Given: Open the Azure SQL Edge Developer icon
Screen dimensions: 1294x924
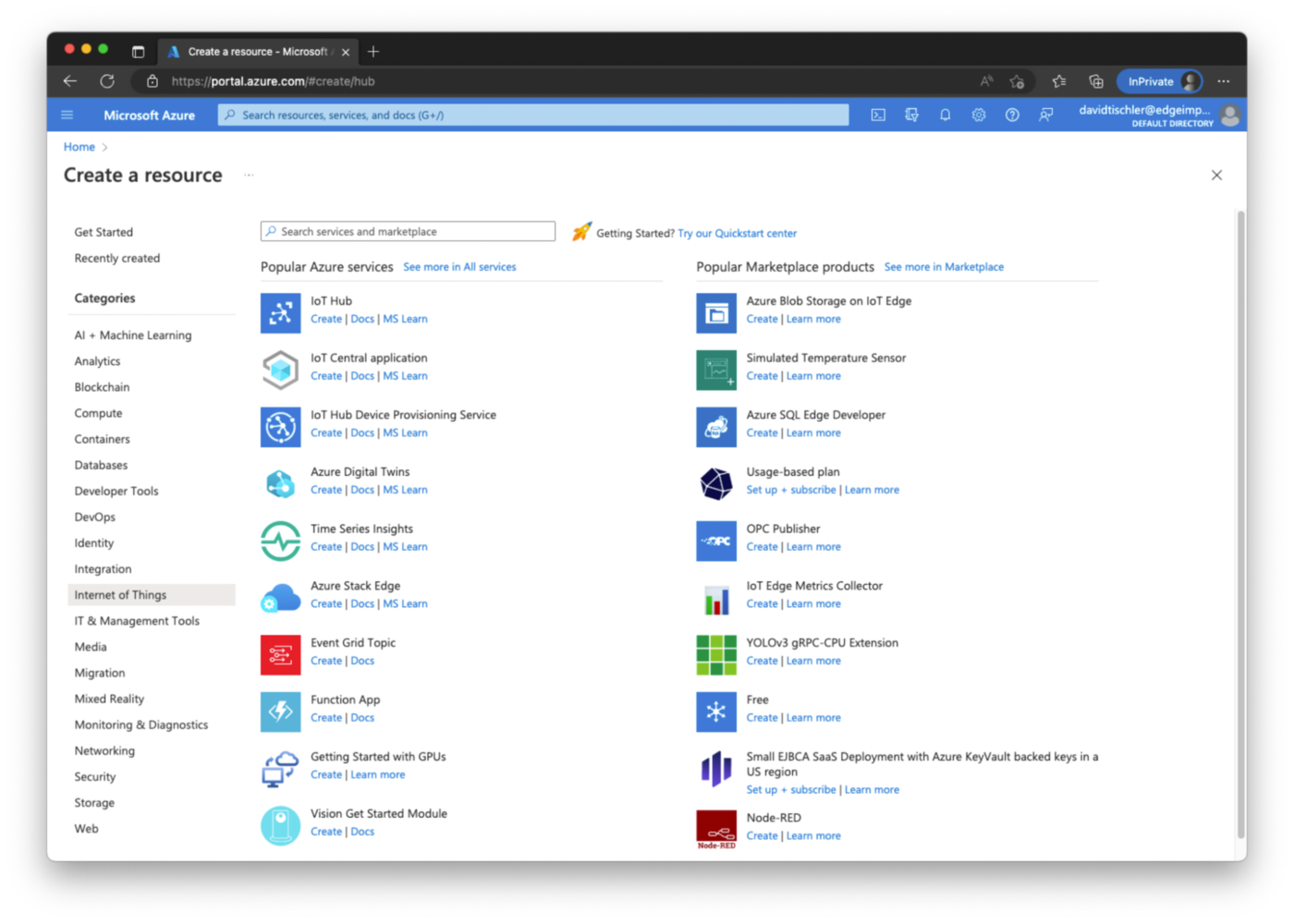Looking at the screenshot, I should pos(716,427).
